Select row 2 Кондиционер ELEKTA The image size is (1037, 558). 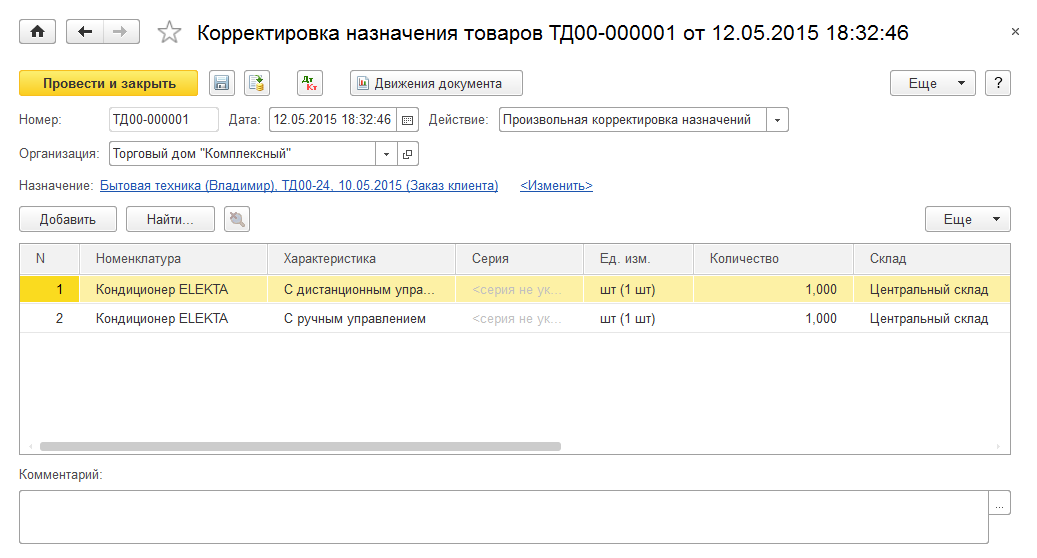coord(162,319)
